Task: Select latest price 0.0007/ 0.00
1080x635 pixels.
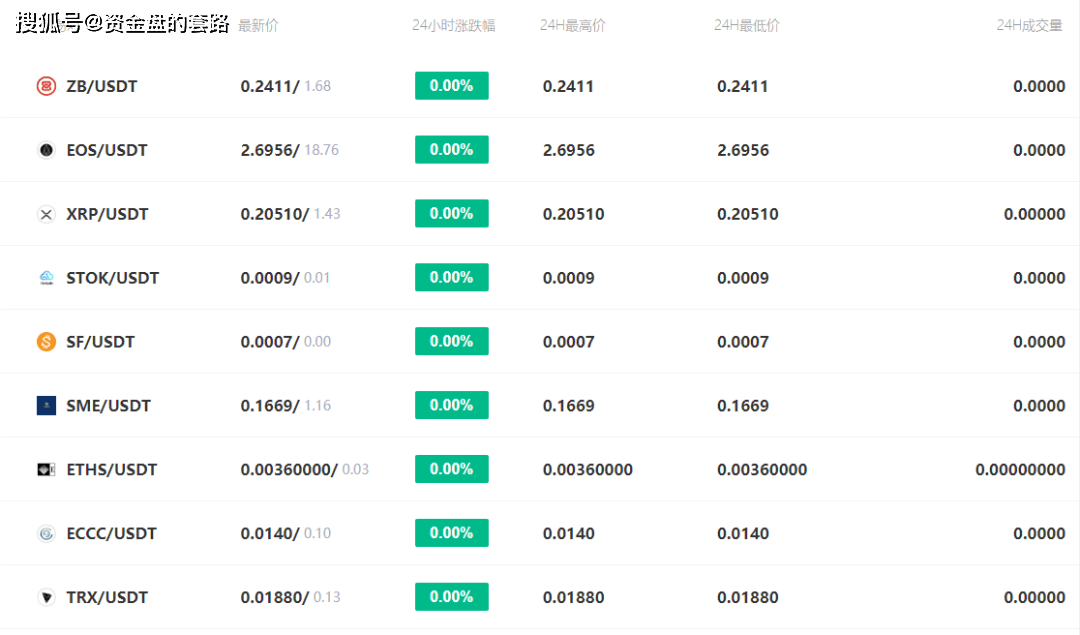Action: pos(286,342)
